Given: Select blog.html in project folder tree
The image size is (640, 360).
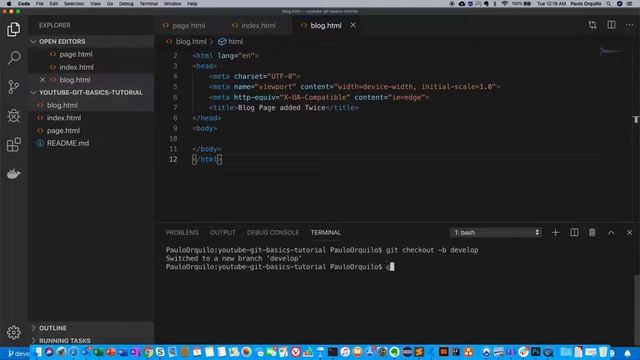Looking at the screenshot, I should click(91, 105).
